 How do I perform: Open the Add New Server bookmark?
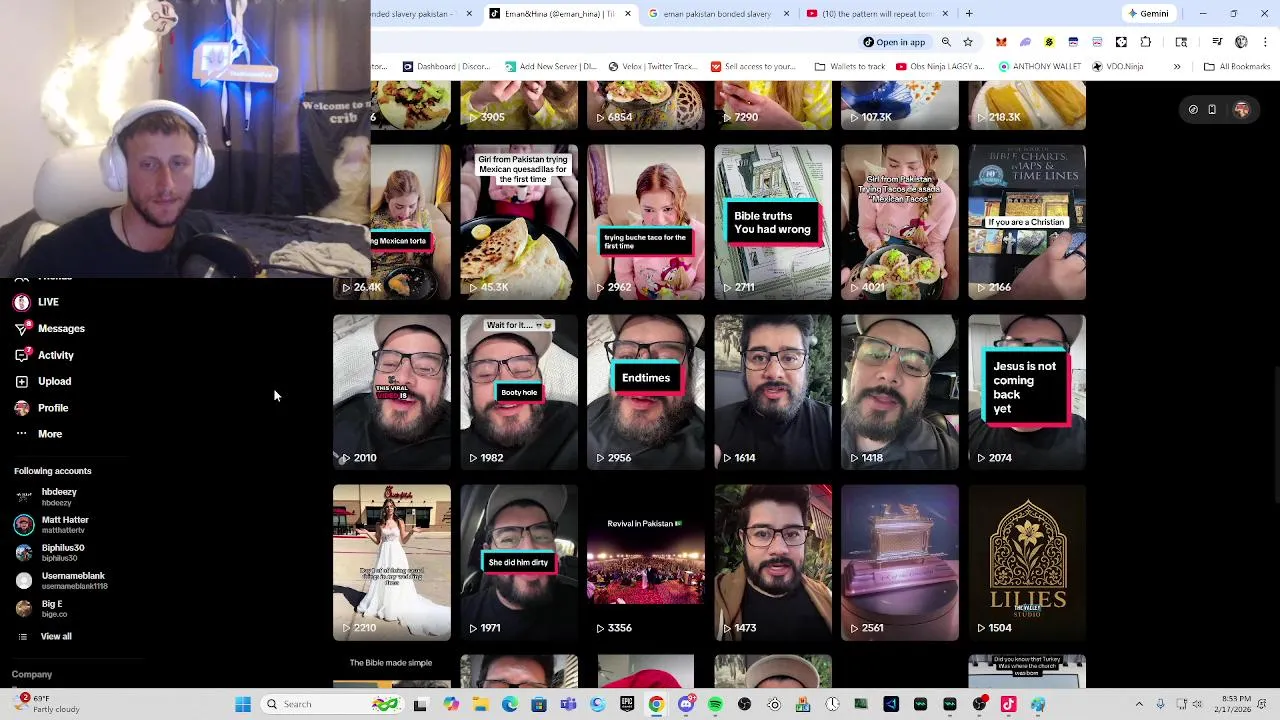pos(551,67)
